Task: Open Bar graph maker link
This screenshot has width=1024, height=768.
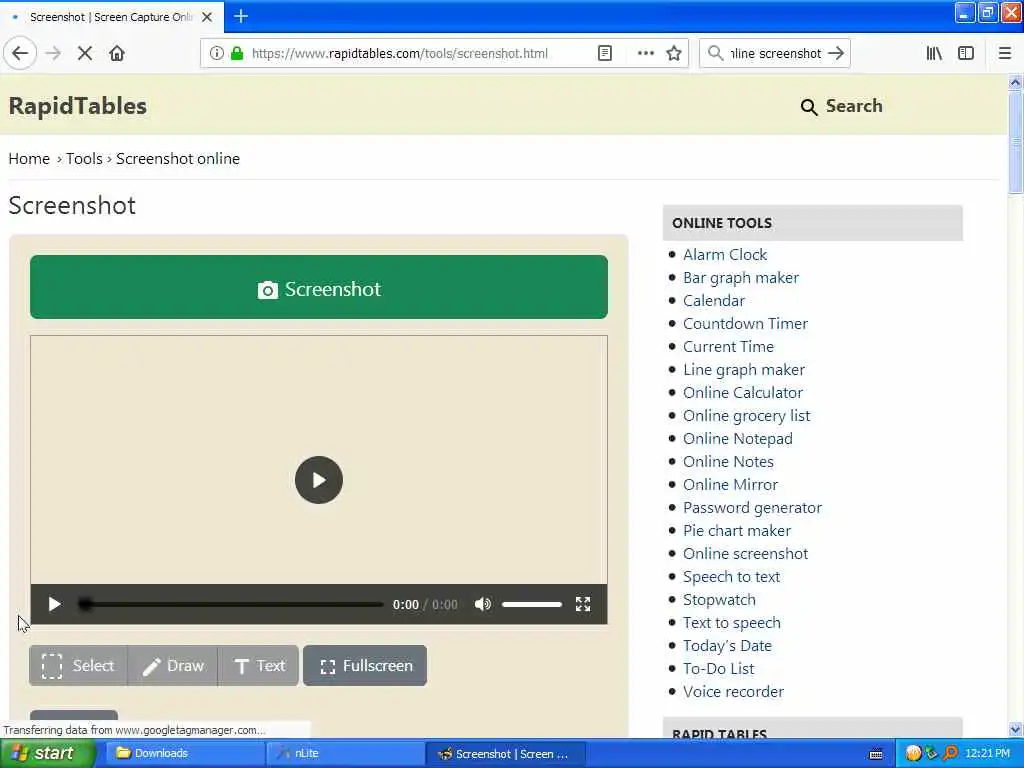Action: coord(741,278)
